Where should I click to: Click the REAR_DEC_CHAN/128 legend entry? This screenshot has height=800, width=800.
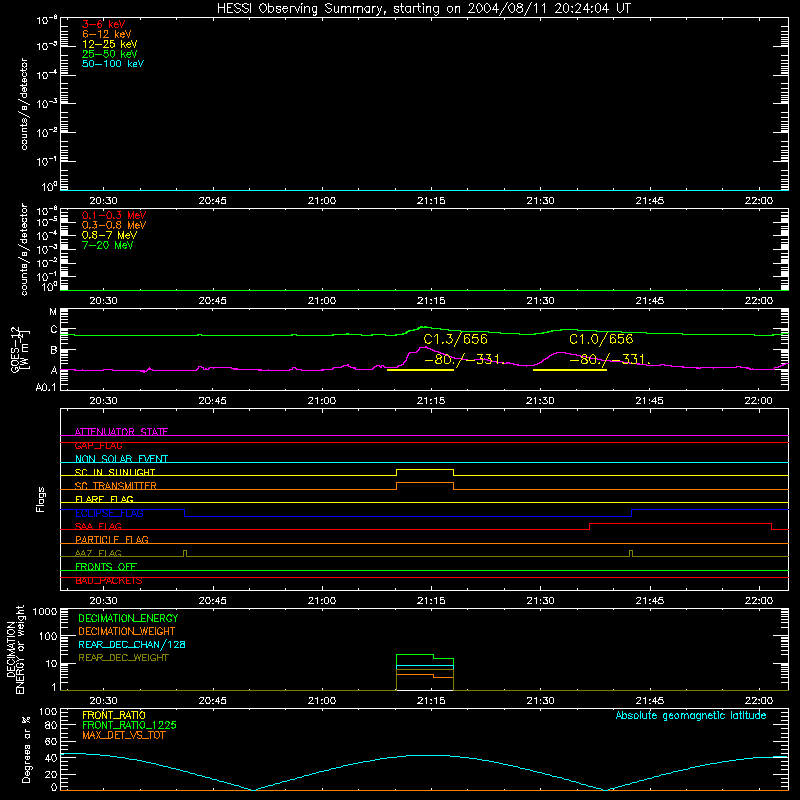click(x=132, y=644)
